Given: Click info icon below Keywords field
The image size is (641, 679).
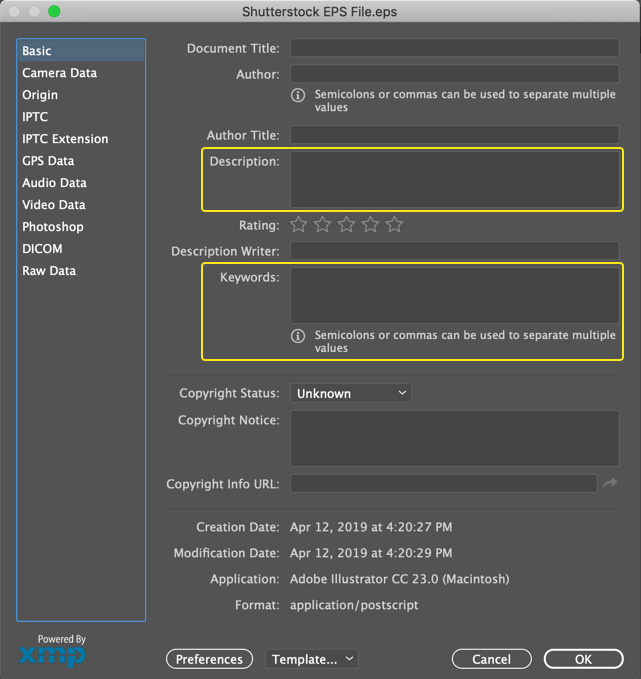Looking at the screenshot, I should point(298,336).
